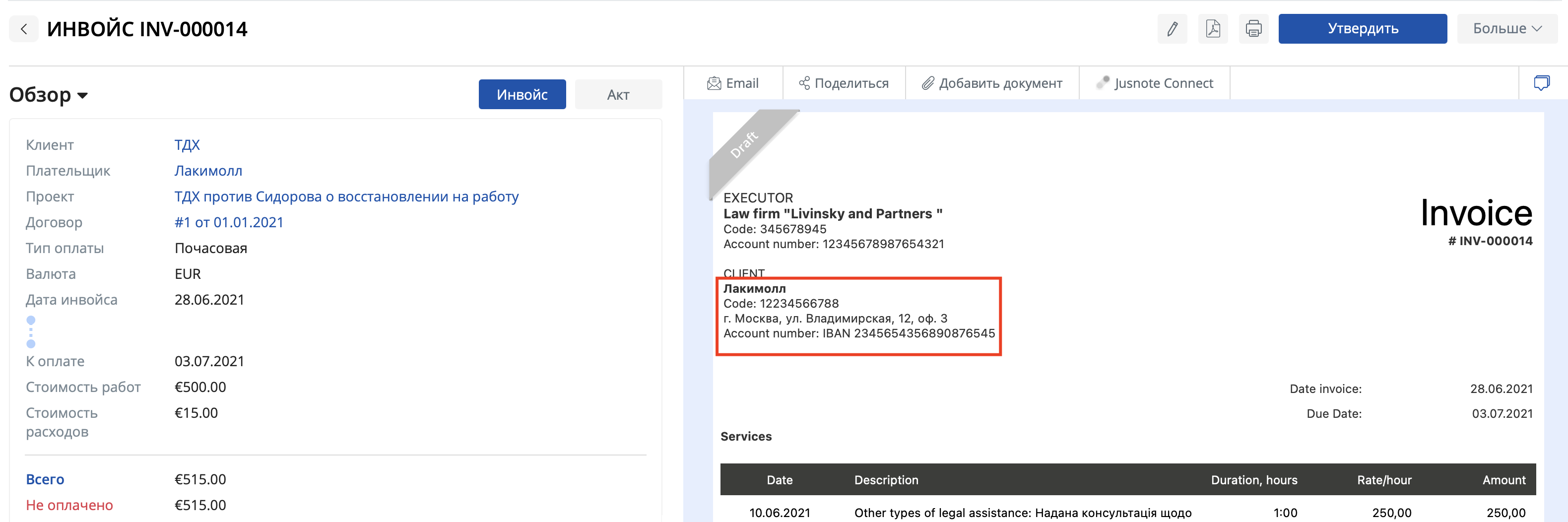This screenshot has width=1568, height=522.
Task: Click the Rate/hour column header
Action: pos(1384,480)
